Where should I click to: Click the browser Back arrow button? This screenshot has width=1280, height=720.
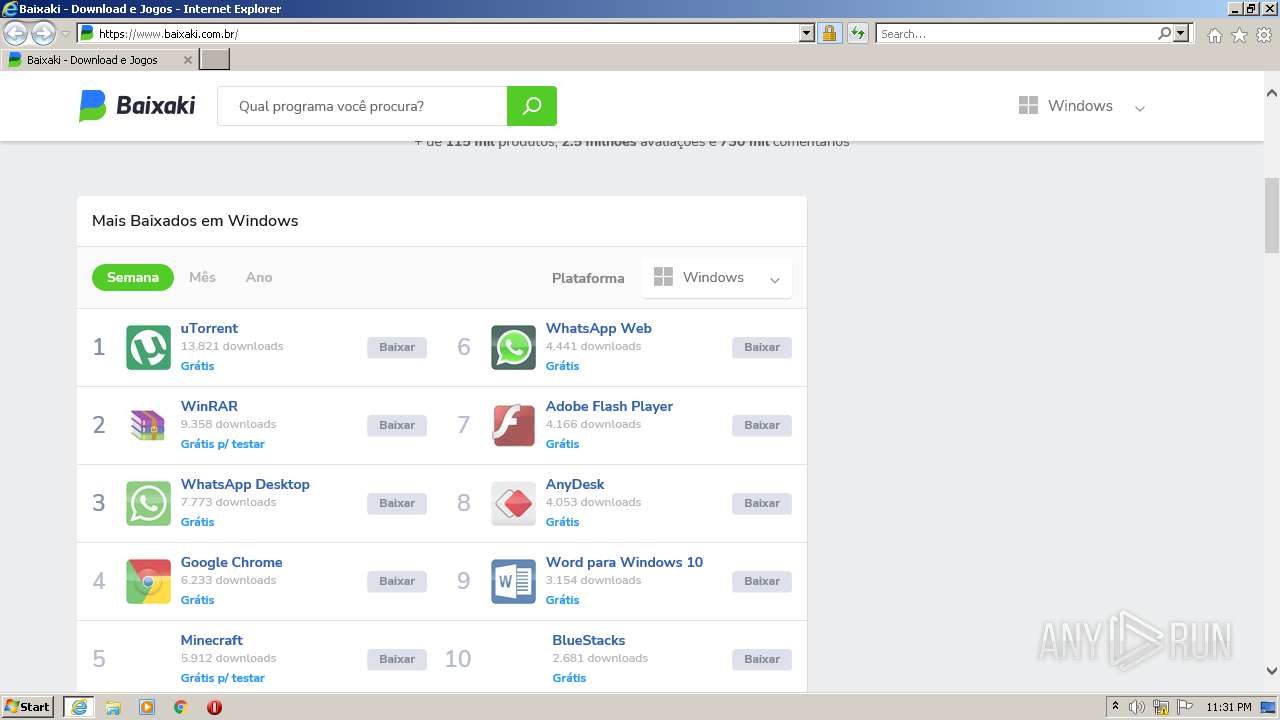15,34
